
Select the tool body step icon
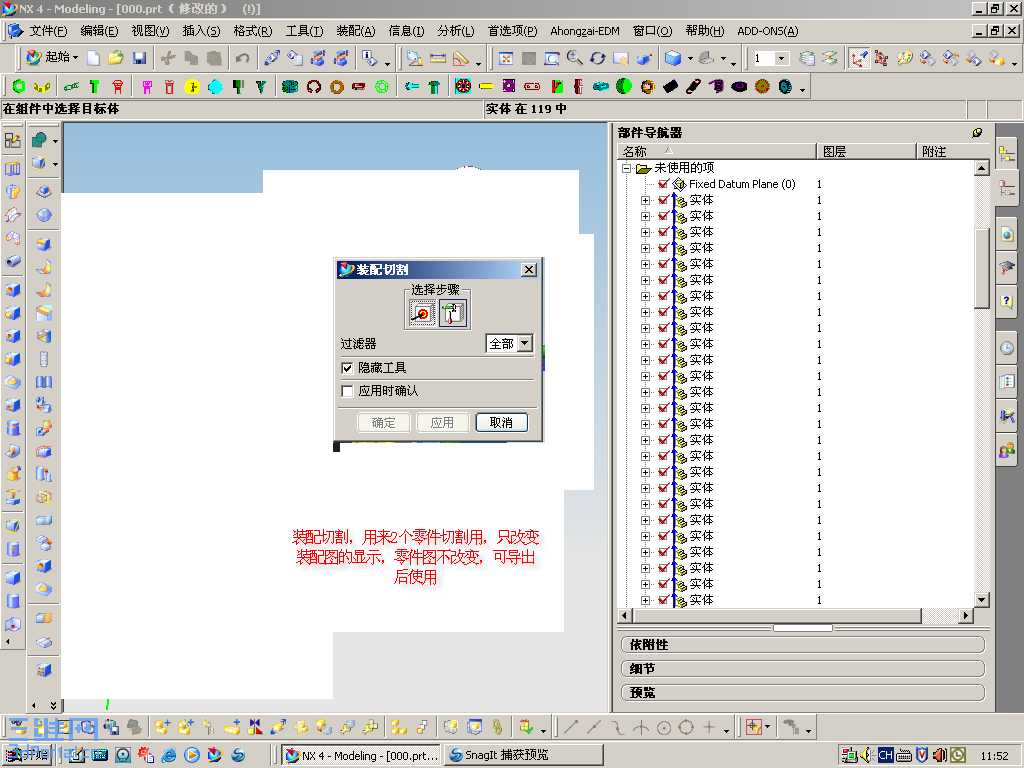453,313
